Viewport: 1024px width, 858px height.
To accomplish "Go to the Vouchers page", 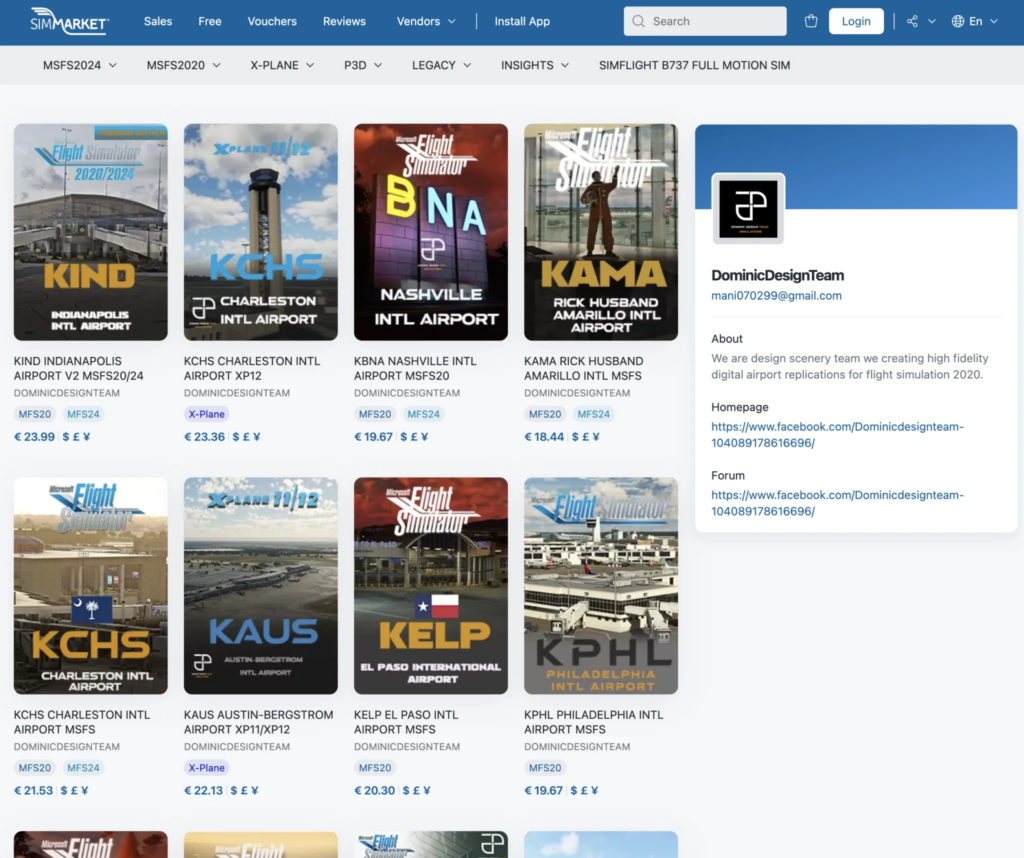I will click(272, 21).
